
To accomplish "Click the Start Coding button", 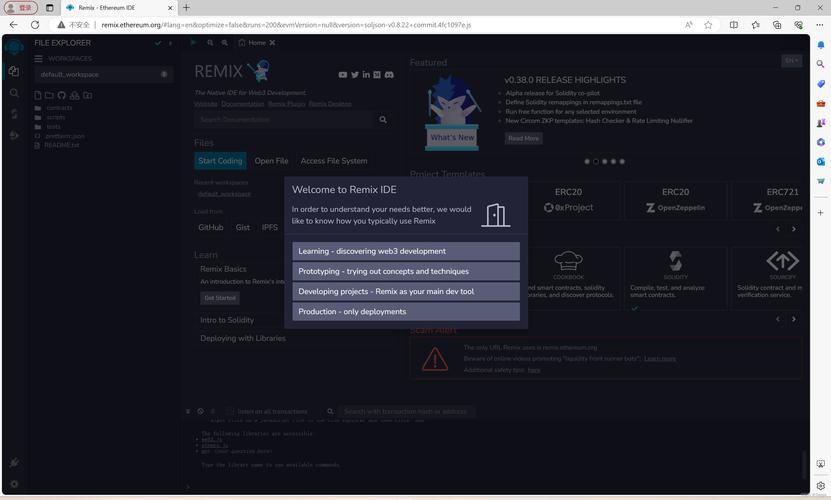I will [220, 161].
